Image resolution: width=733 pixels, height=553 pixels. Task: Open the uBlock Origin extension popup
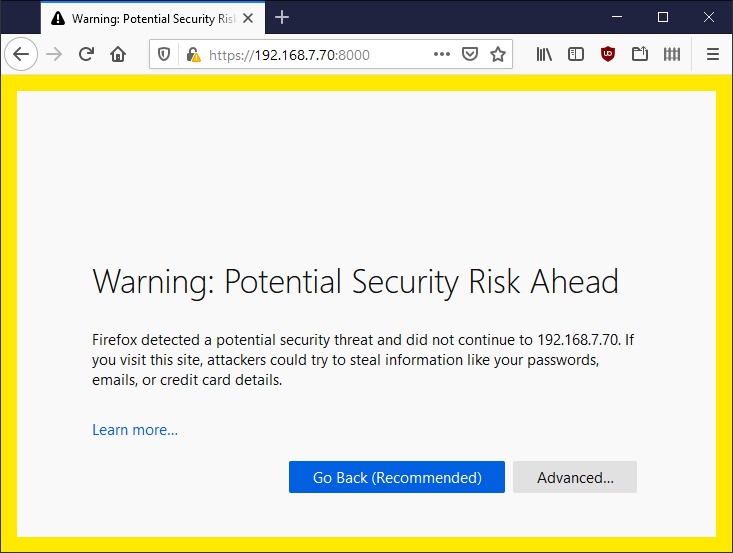click(608, 55)
